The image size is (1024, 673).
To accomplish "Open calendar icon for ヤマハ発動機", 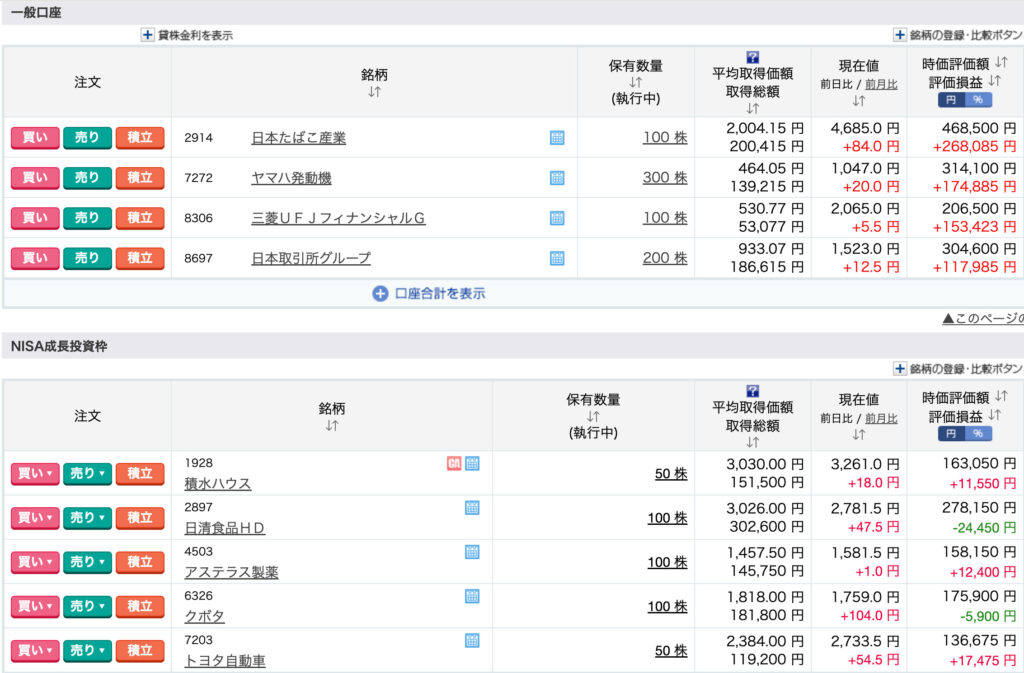I will pos(556,178).
